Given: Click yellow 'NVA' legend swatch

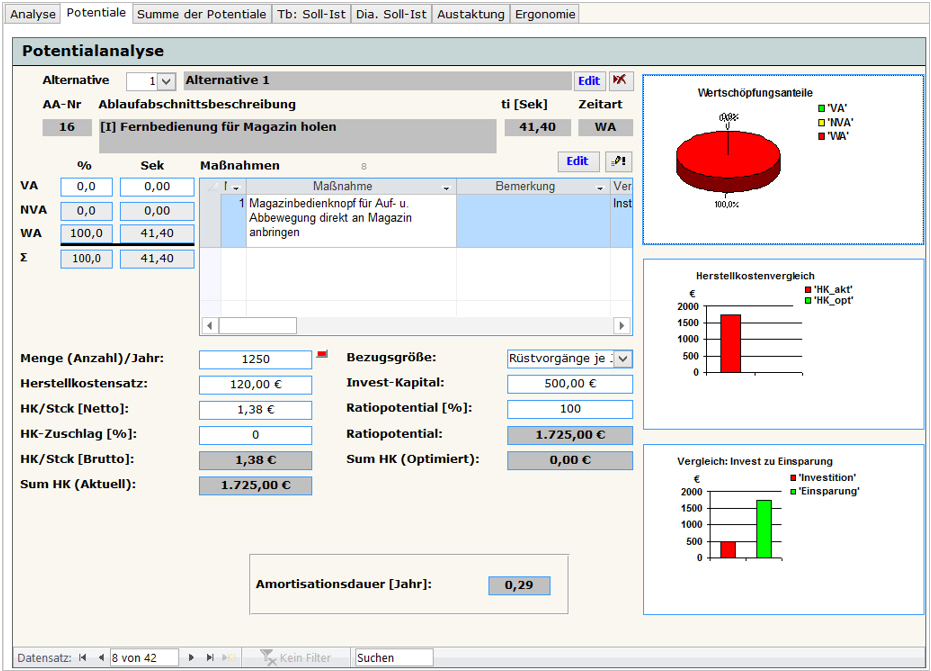Looking at the screenshot, I should point(822,122).
